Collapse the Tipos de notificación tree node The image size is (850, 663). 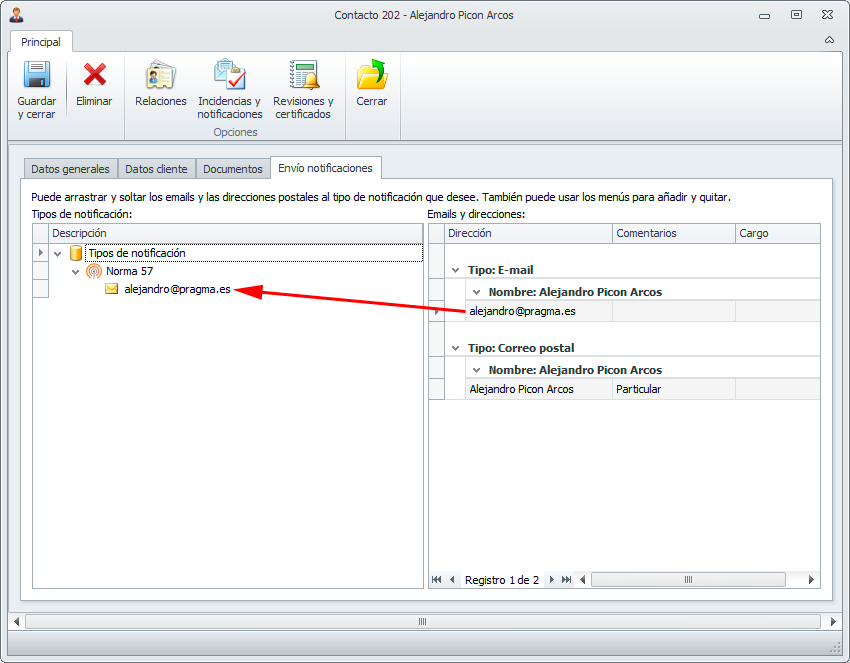[58, 253]
